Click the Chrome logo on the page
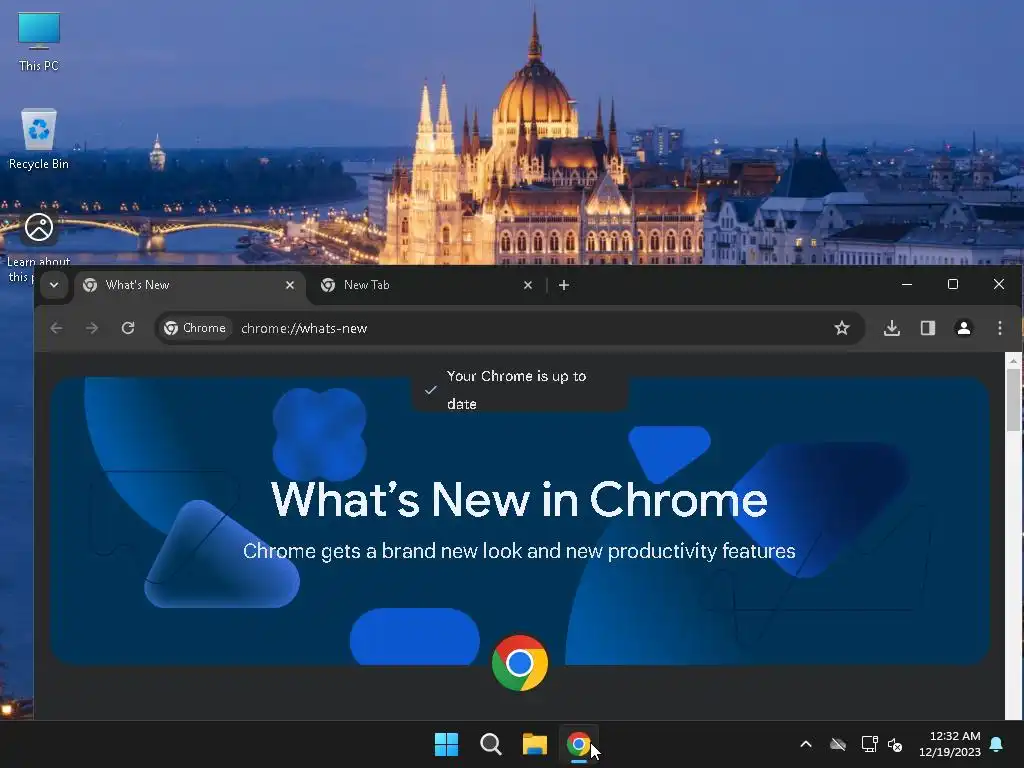 pos(520,663)
